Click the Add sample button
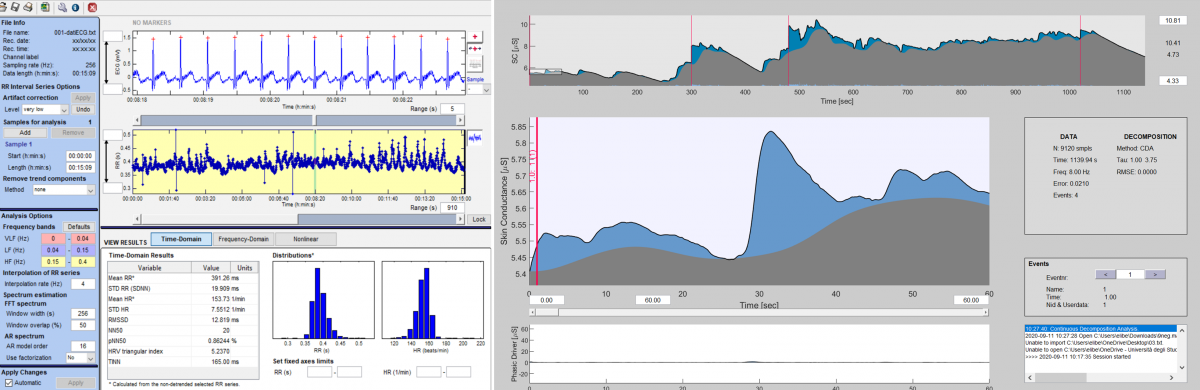This screenshot has width=1200, height=390. point(24,132)
